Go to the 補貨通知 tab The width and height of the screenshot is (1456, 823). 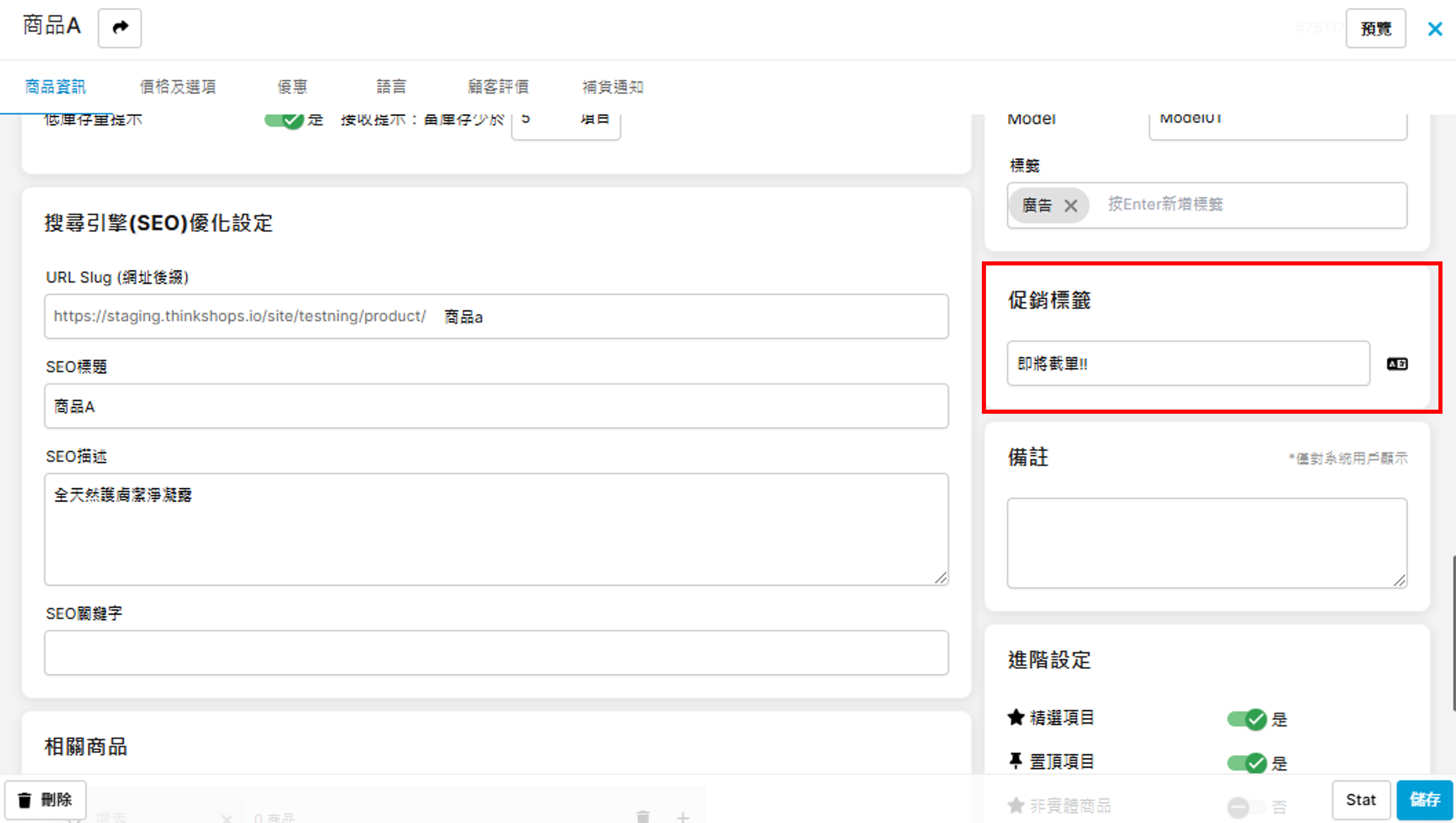click(x=613, y=86)
